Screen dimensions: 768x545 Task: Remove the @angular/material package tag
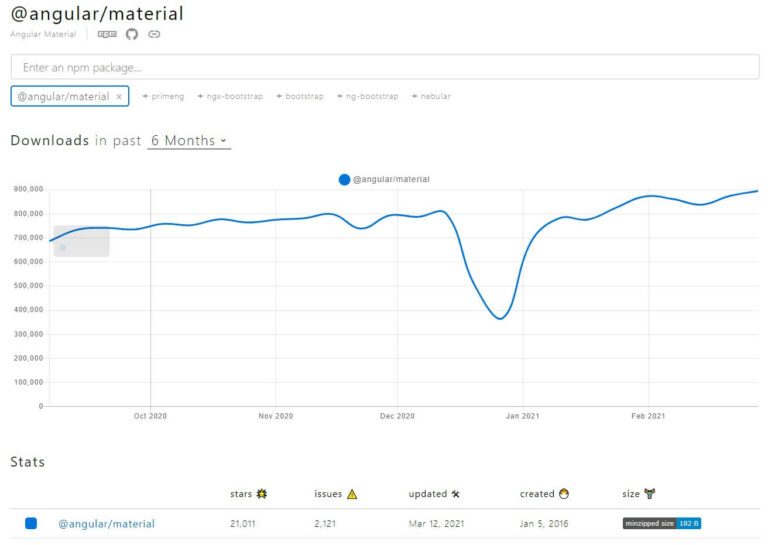point(119,97)
